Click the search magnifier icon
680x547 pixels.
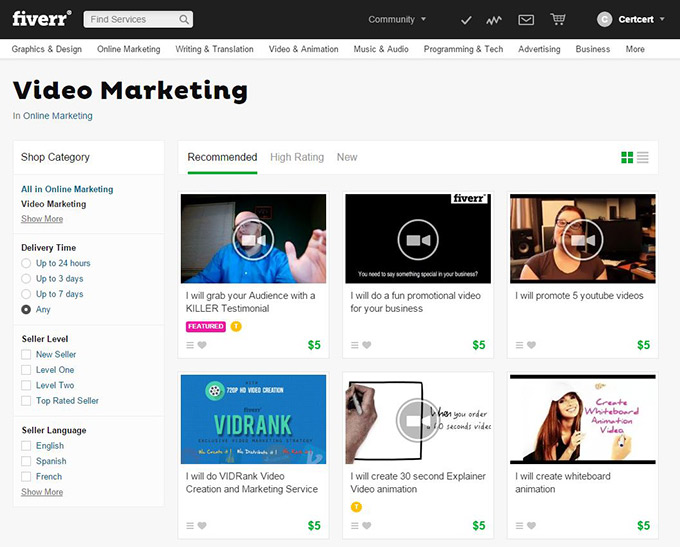184,20
